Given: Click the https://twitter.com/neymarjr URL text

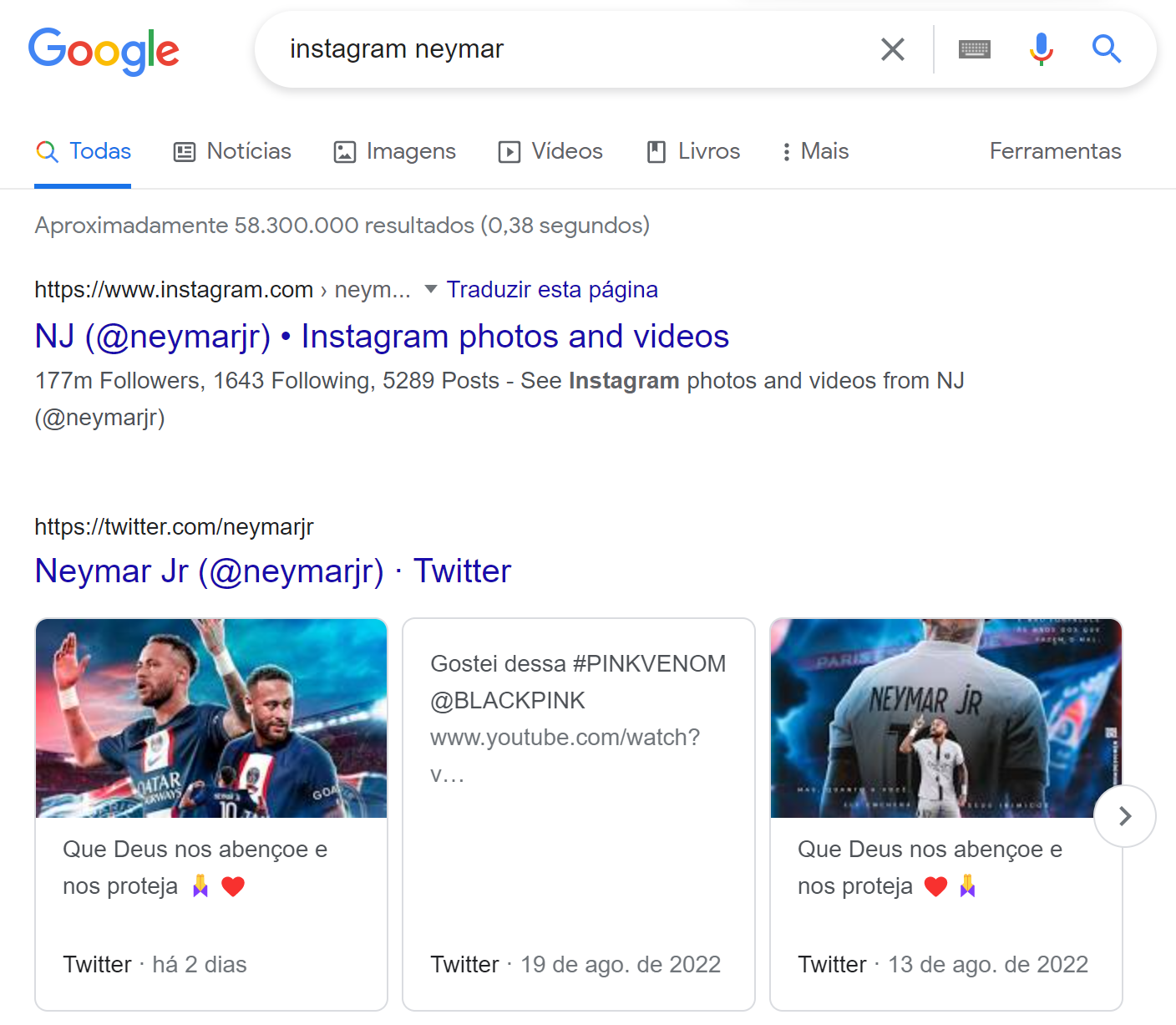Looking at the screenshot, I should tap(174, 526).
